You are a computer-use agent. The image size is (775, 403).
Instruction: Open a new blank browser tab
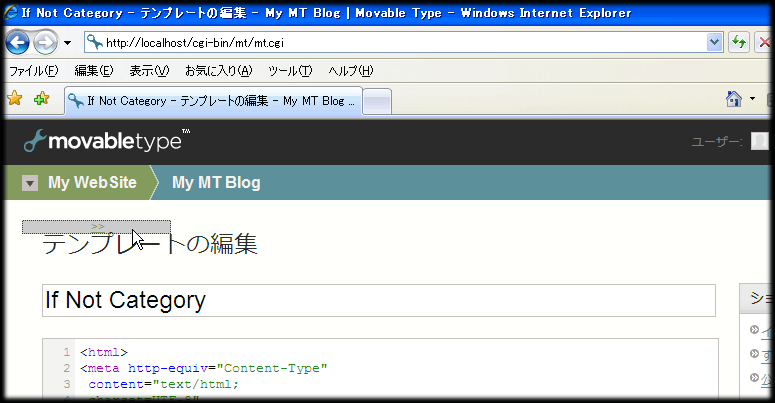point(376,101)
